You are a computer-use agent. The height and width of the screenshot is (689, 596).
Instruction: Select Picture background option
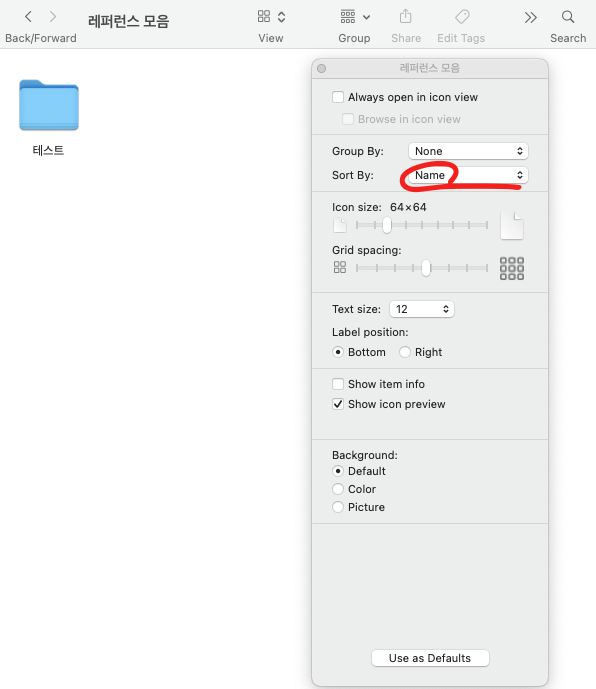(x=338, y=507)
